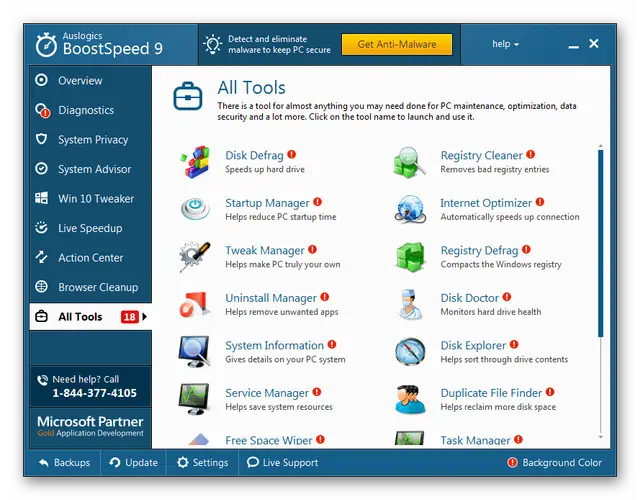Open the Disk Explorer compass icon
This screenshot has width=640, height=500.
click(410, 352)
